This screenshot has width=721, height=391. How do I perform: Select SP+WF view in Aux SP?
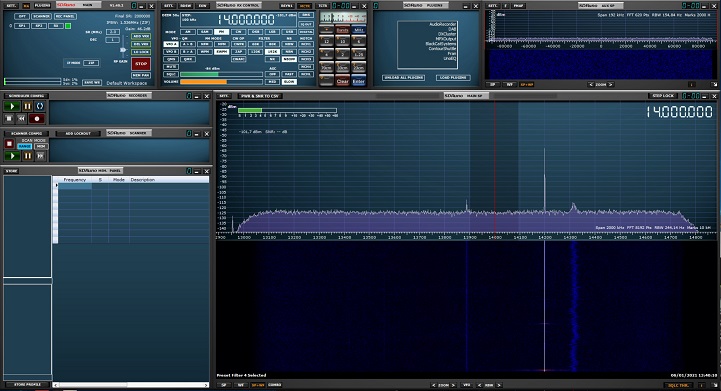[x=526, y=85]
